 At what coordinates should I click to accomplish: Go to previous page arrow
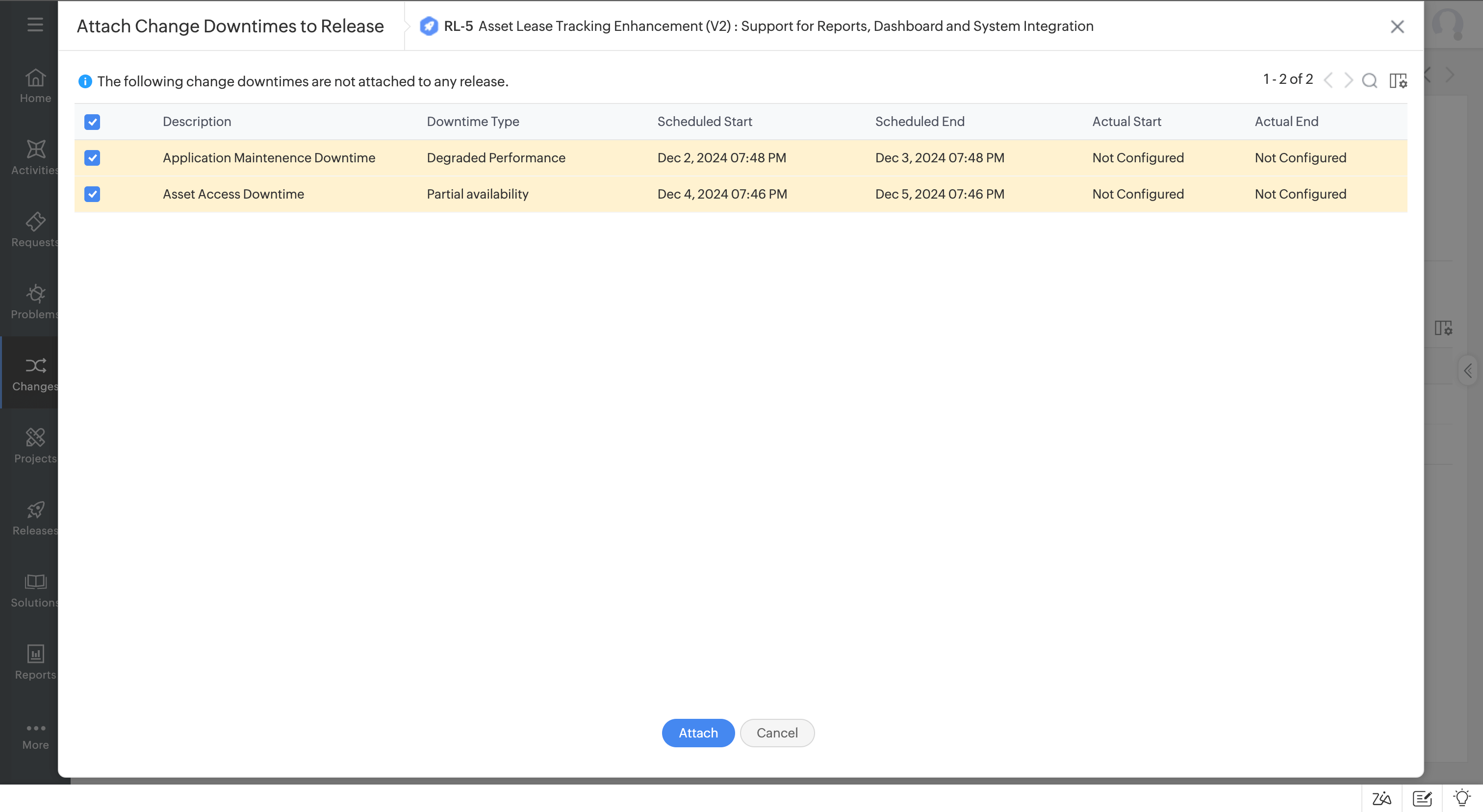tap(1328, 80)
